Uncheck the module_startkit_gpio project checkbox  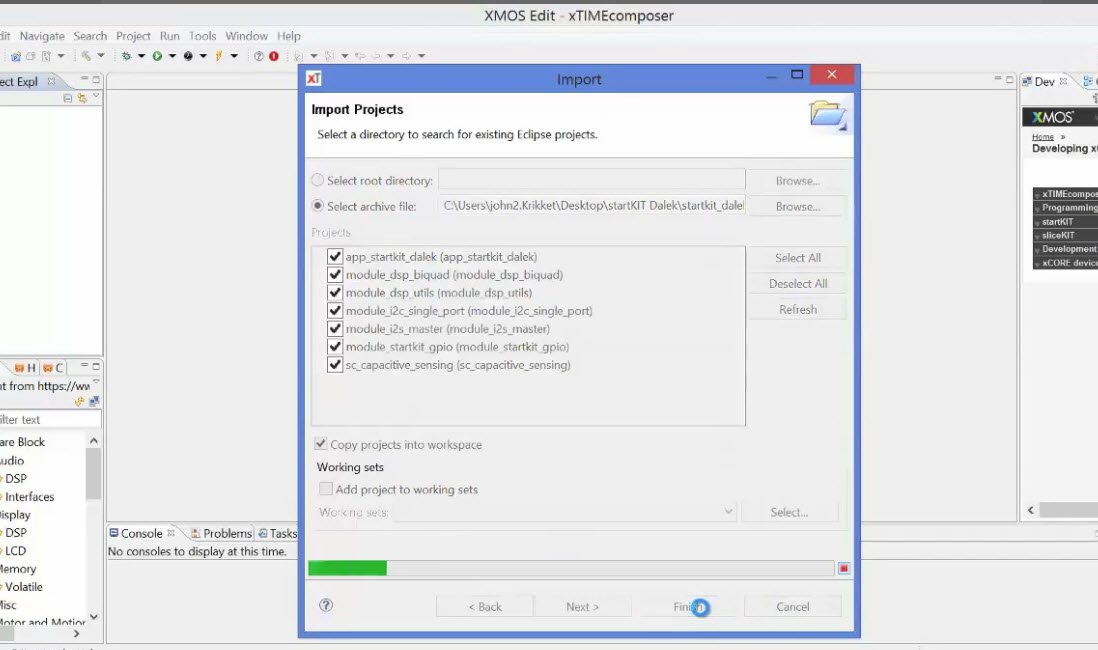tap(335, 347)
